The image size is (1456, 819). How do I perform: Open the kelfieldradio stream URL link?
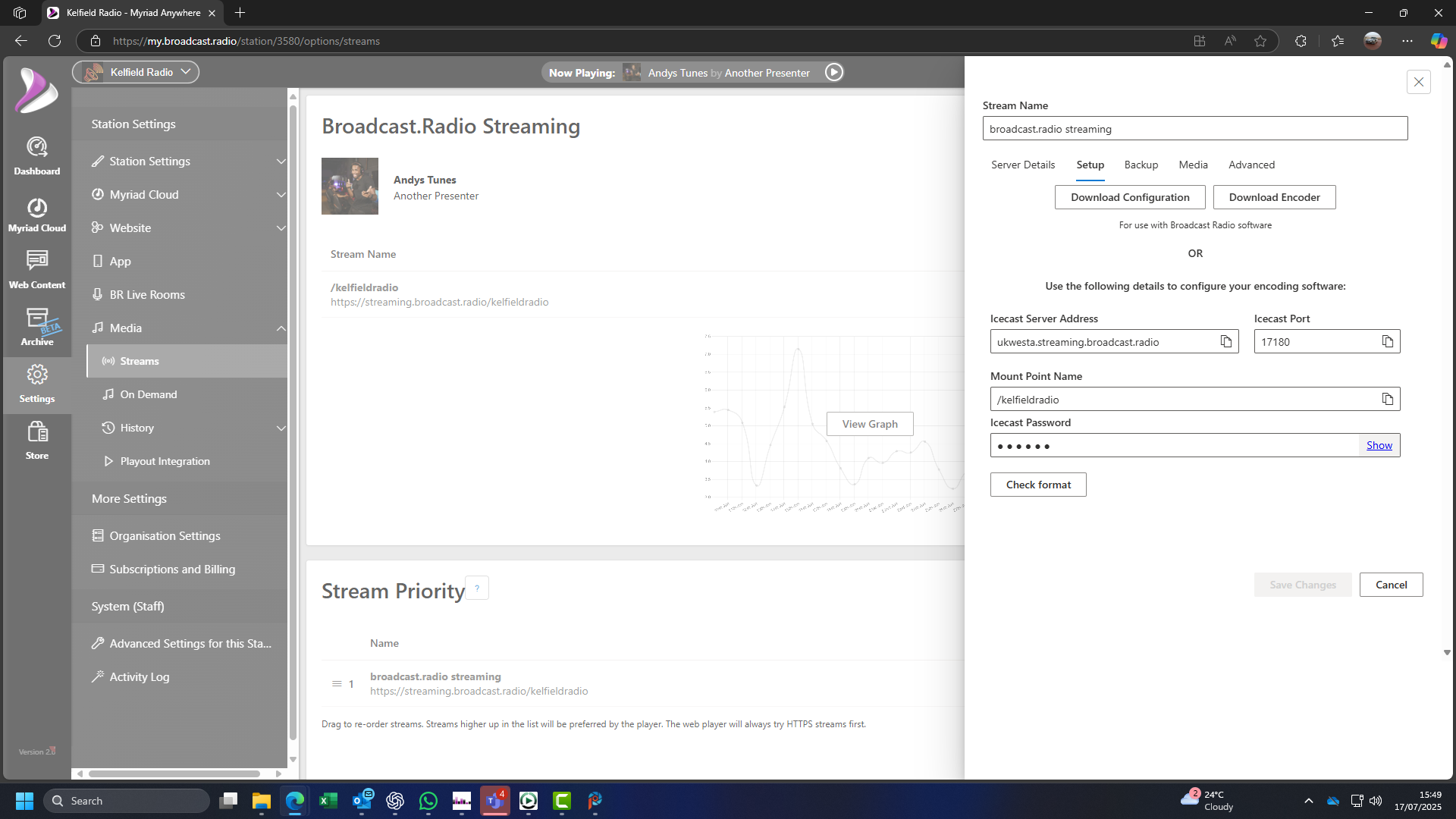click(x=439, y=302)
